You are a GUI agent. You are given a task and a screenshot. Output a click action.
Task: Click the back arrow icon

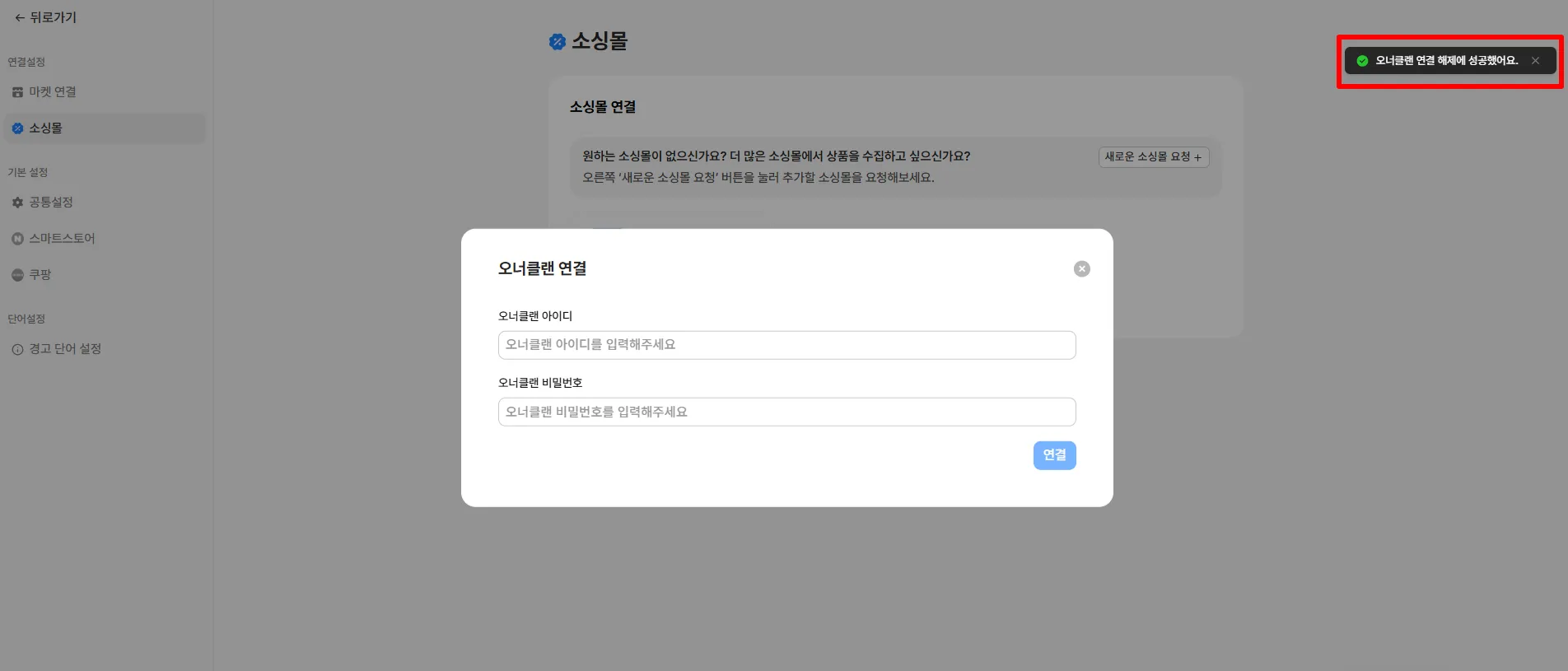click(x=20, y=17)
